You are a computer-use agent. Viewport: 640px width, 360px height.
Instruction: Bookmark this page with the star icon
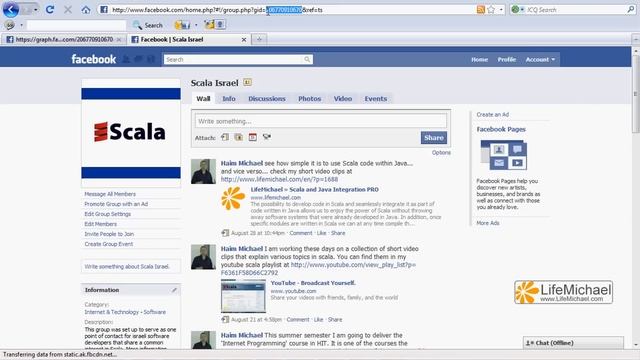coord(491,9)
